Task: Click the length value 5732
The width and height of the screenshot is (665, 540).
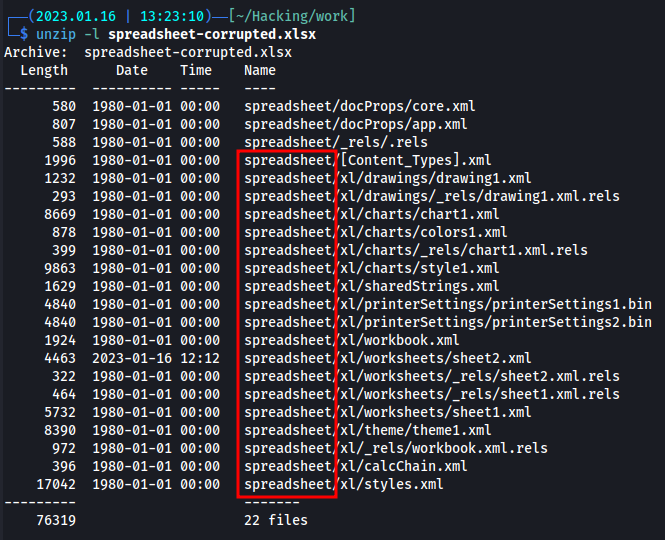Action: pyautogui.click(x=60, y=412)
